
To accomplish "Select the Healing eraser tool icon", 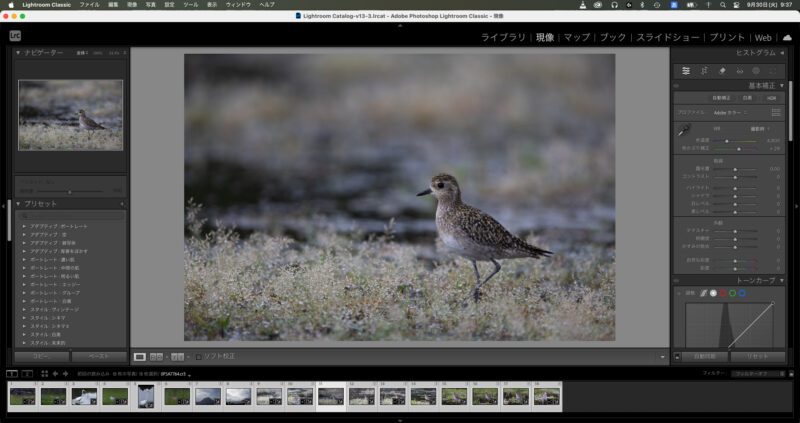I will [722, 71].
